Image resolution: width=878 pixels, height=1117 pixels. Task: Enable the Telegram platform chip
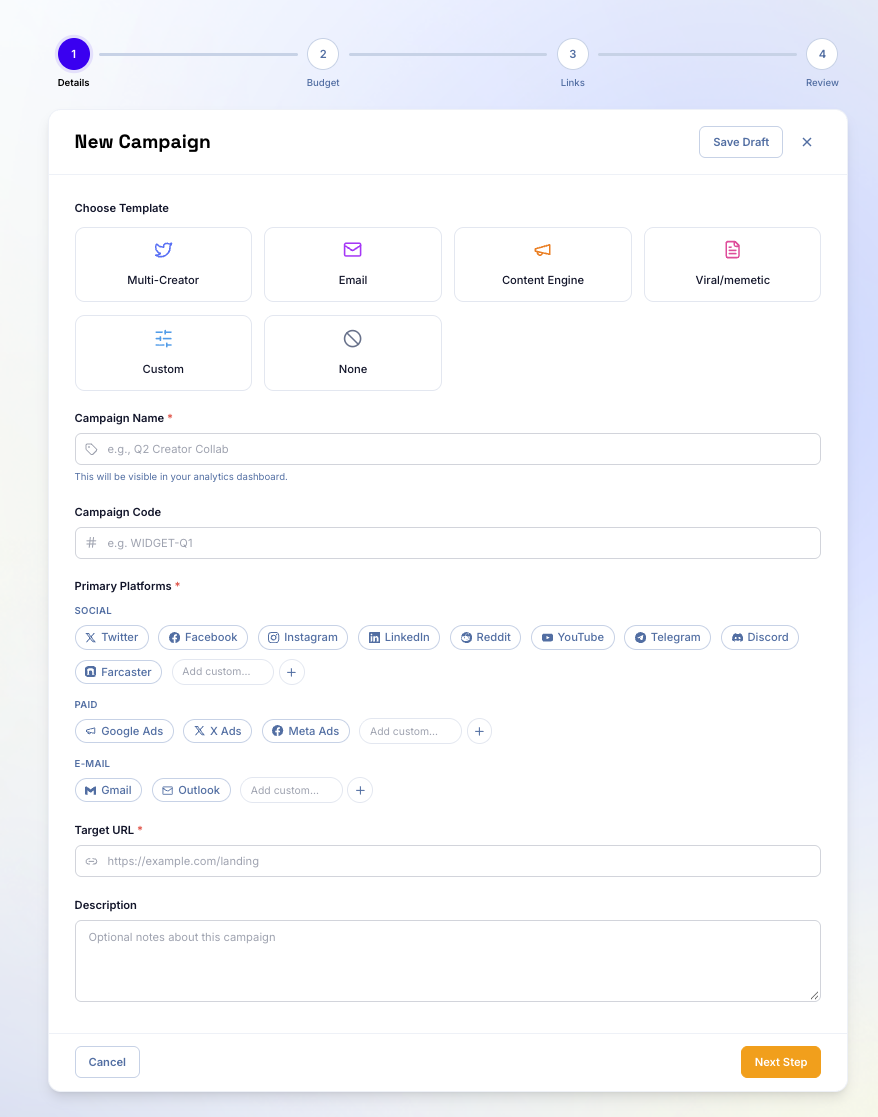(667, 637)
